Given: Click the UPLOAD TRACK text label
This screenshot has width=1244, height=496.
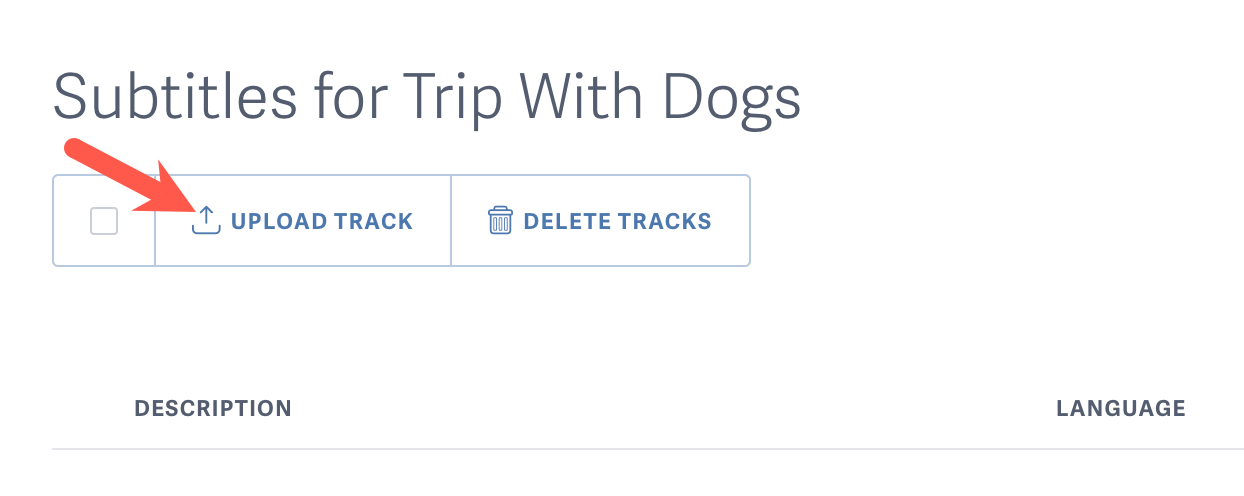Looking at the screenshot, I should pos(322,221).
